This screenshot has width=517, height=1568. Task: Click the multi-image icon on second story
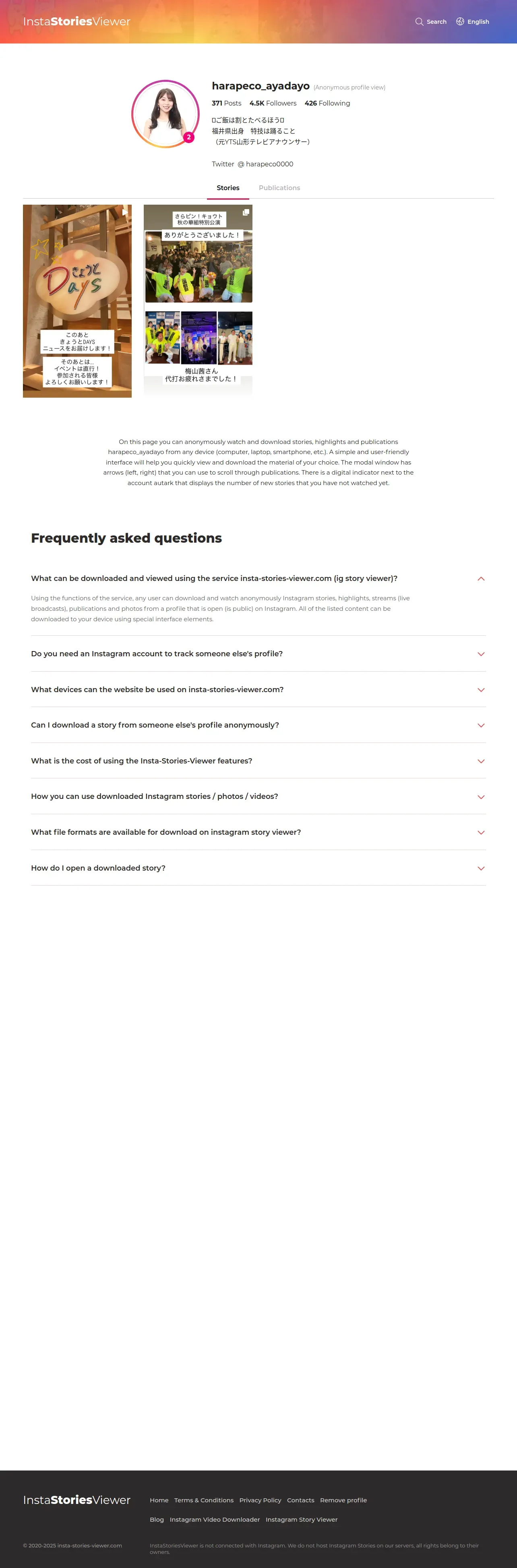246,212
